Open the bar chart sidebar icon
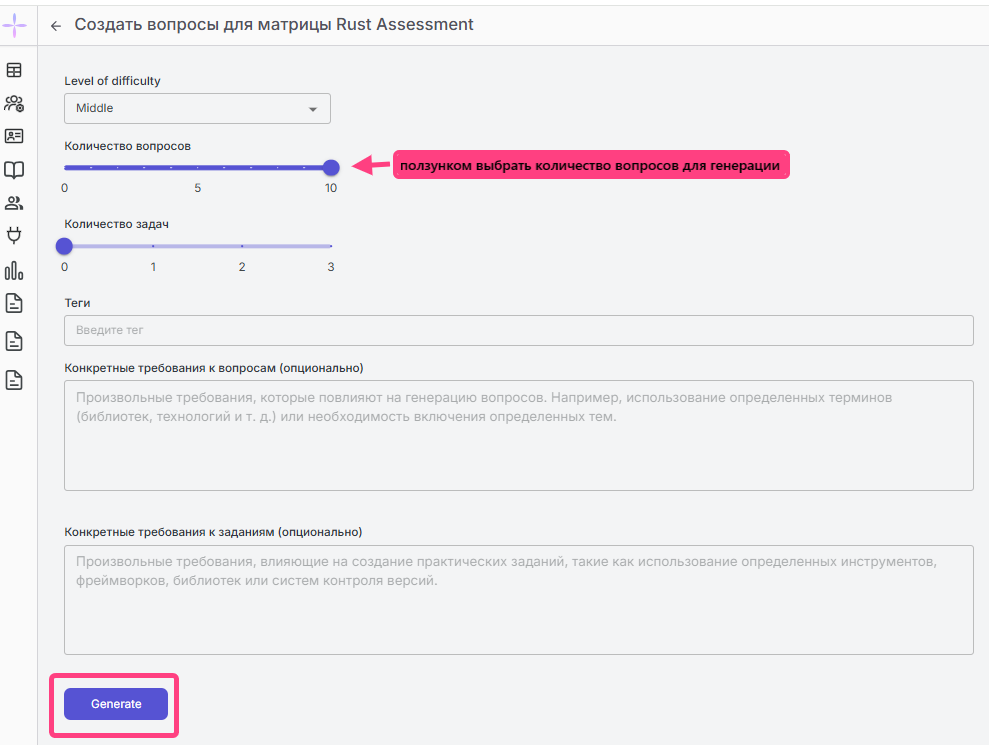The image size is (989, 745). tap(14, 270)
